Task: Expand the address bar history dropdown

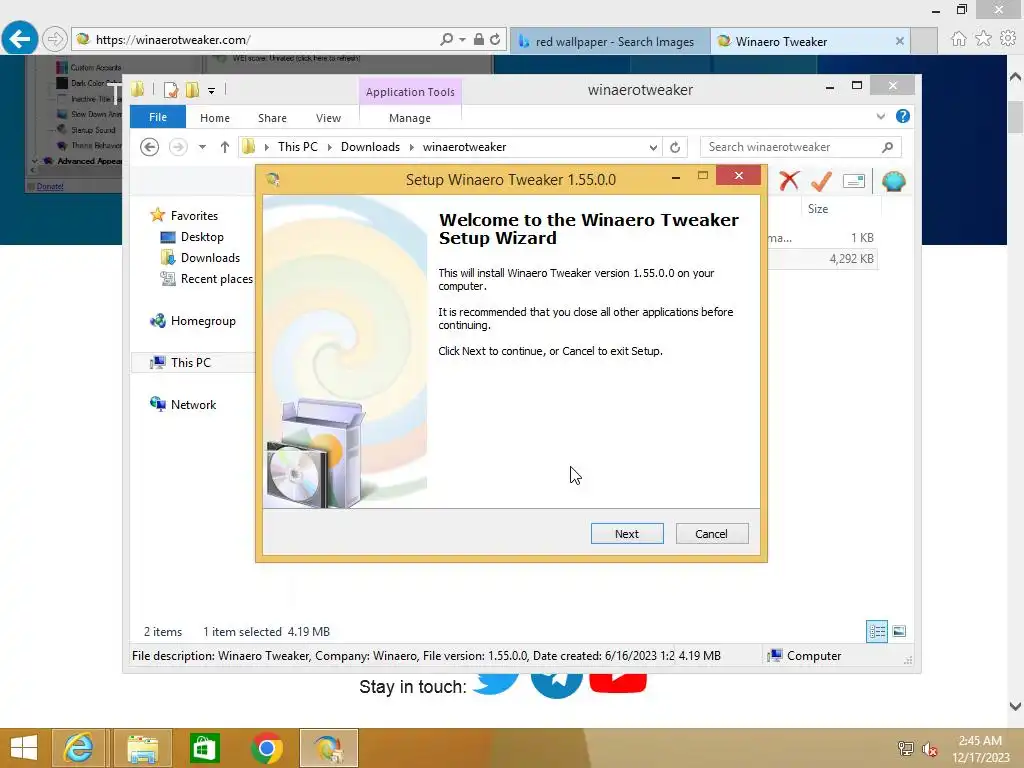Action: pos(653,148)
